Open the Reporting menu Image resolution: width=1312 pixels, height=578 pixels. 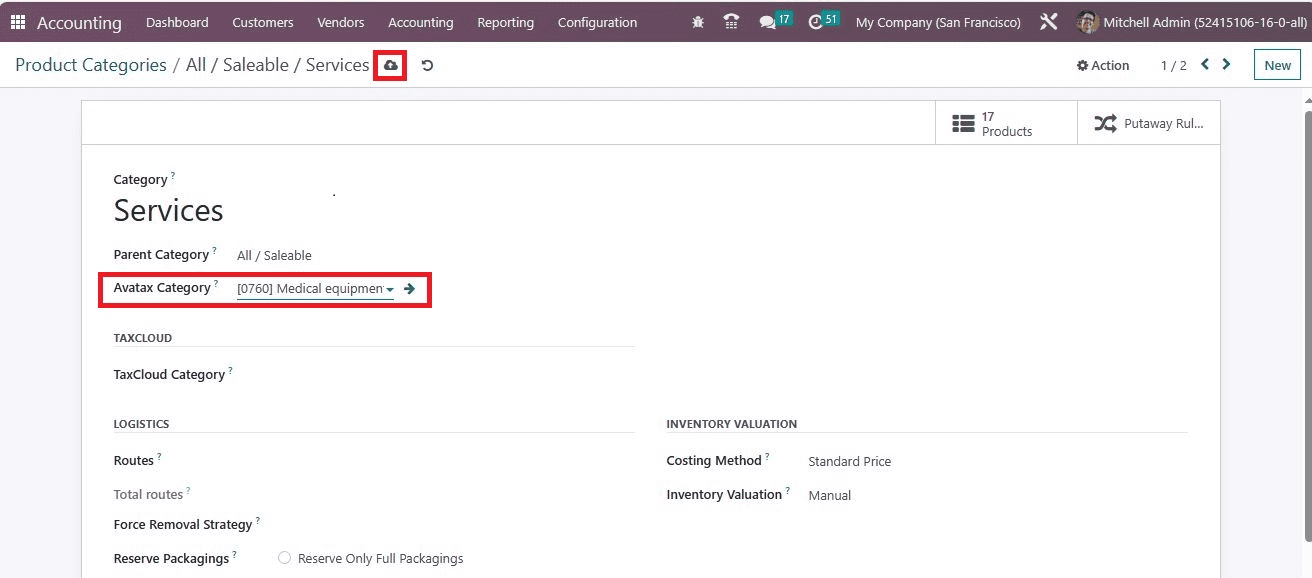click(x=505, y=22)
